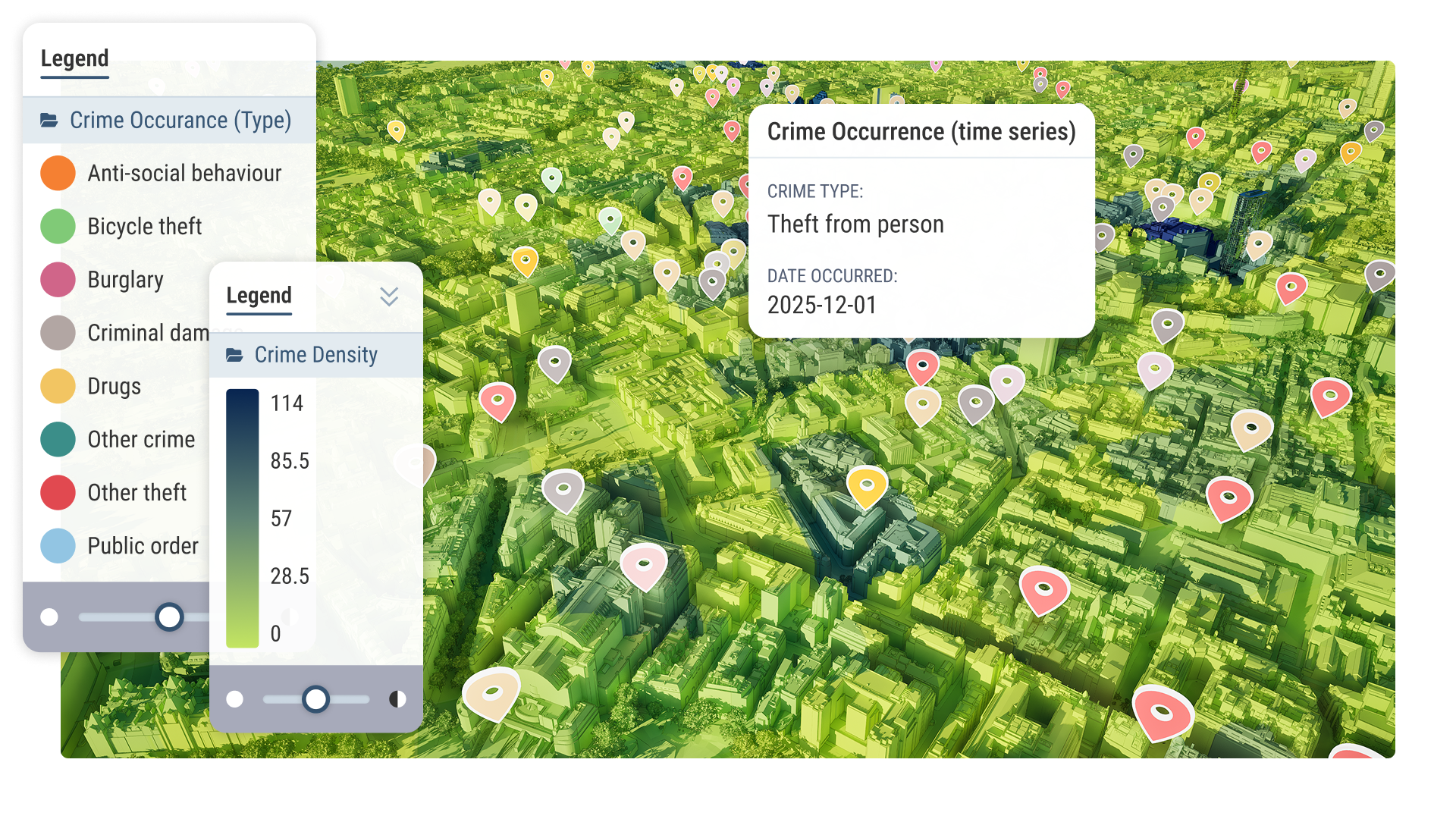This screenshot has width=1456, height=819.
Task: Click the Anti-social behaviour label
Action: click(184, 174)
